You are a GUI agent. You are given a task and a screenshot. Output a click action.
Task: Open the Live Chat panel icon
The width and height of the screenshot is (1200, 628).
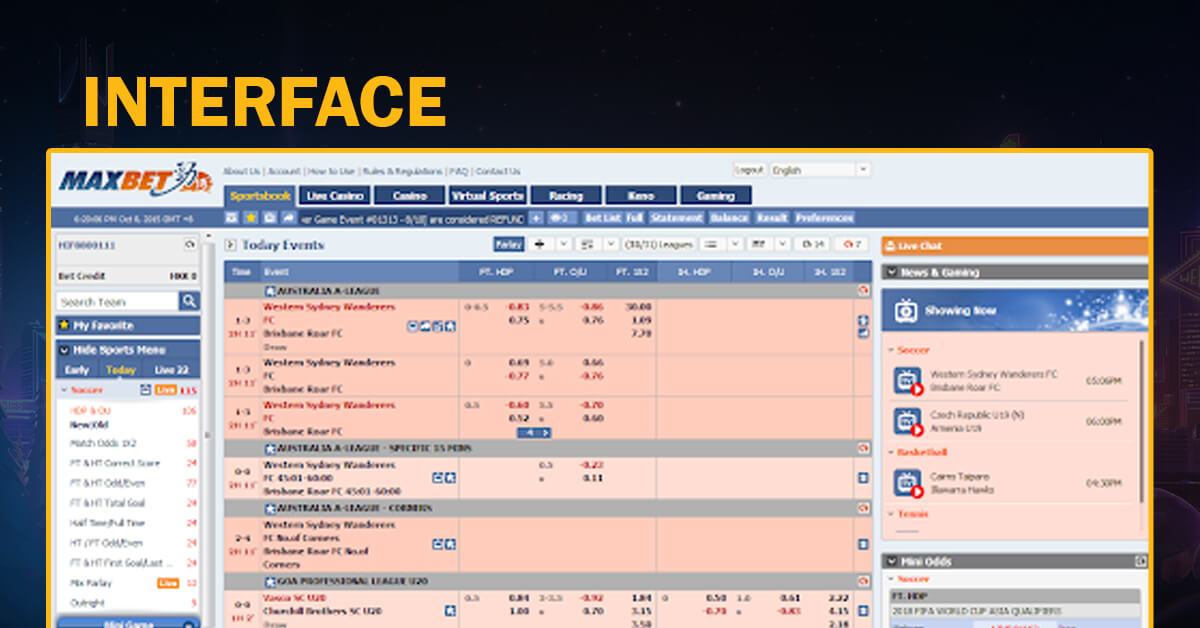[x=891, y=245]
